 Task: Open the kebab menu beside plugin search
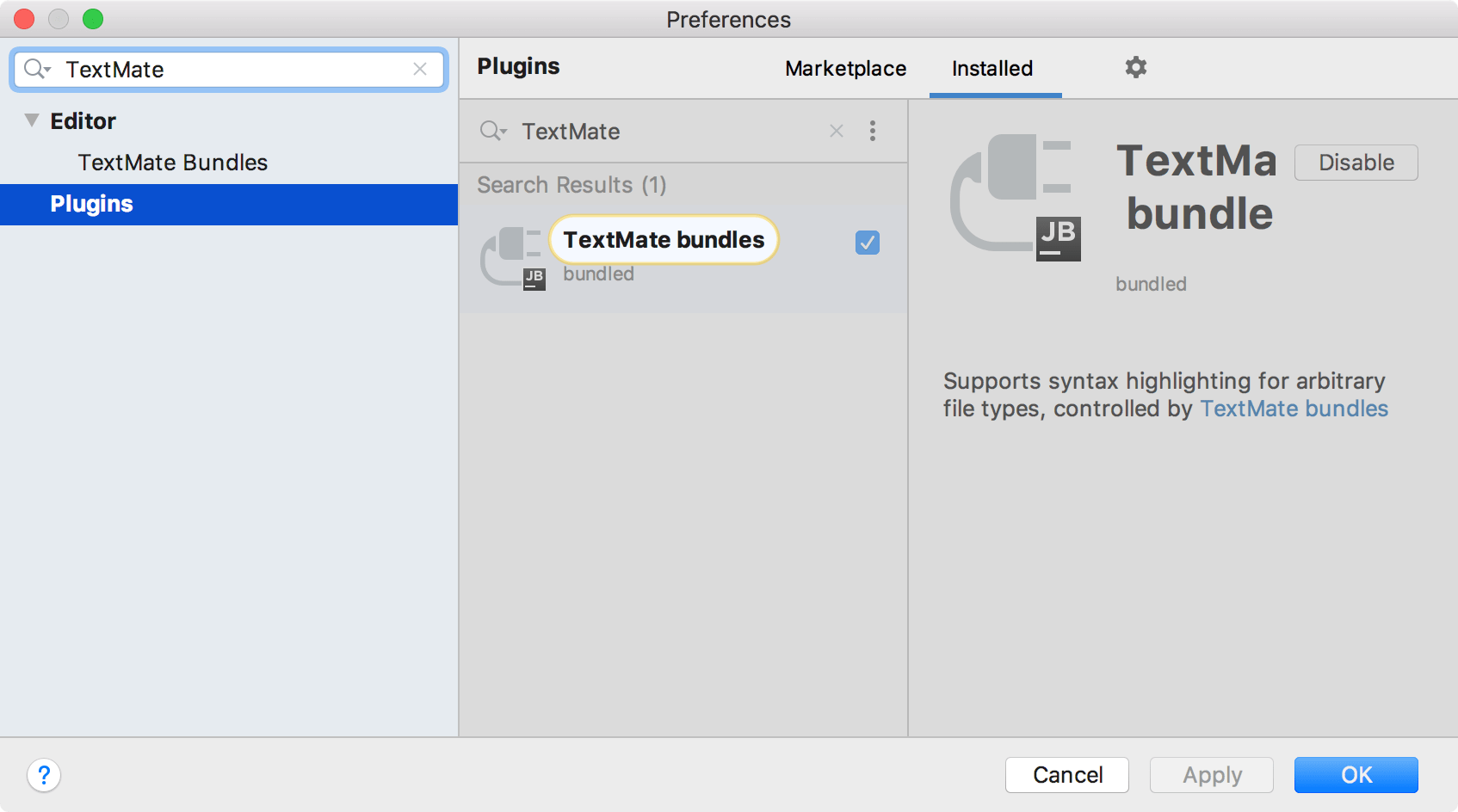pos(873,131)
